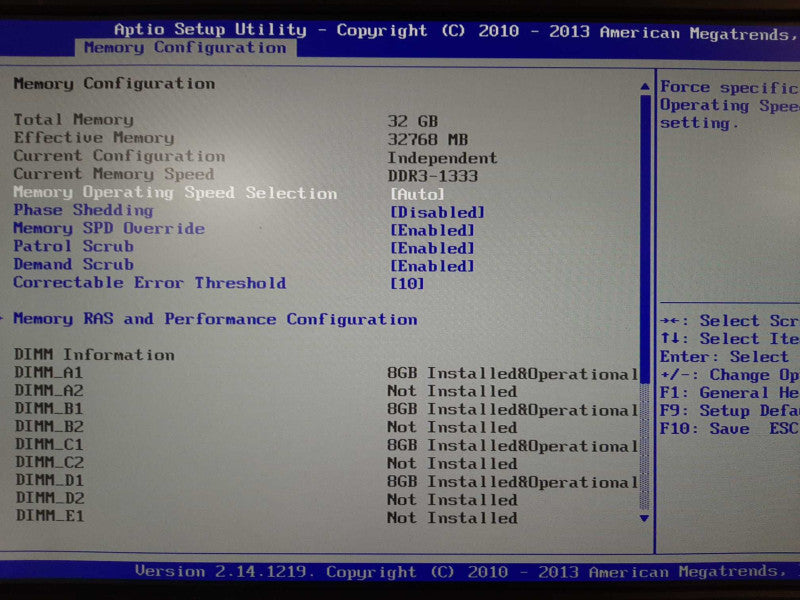Click Current Configuration Independent value
The height and width of the screenshot is (600, 800).
[442, 158]
